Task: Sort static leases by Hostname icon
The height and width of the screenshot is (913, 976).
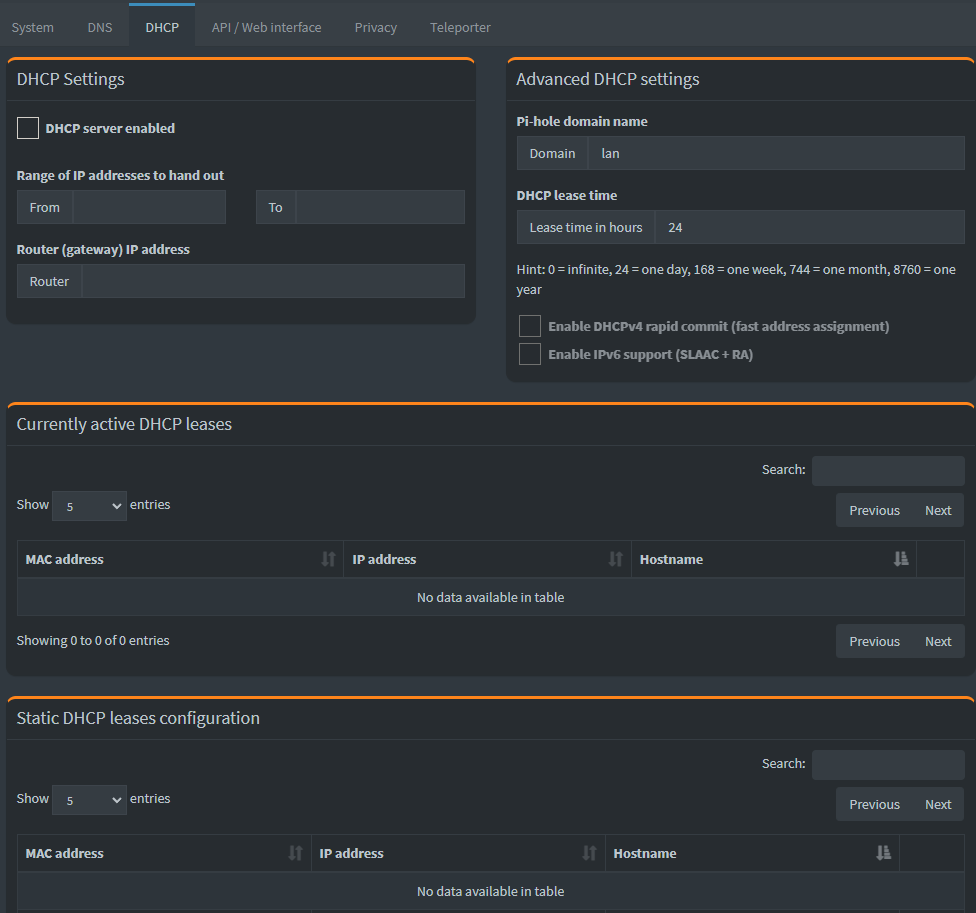Action: 883,853
